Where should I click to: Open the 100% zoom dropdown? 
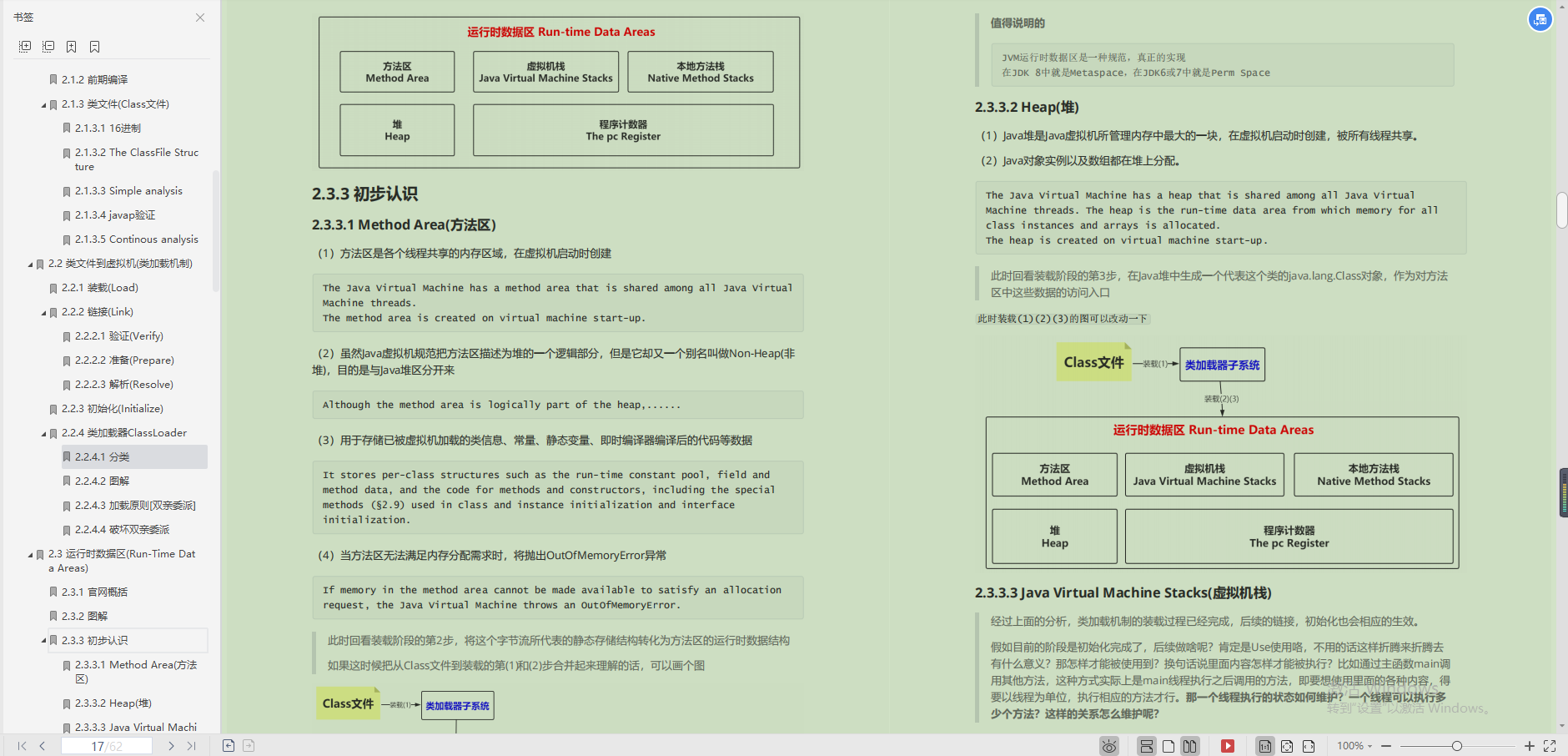pyautogui.click(x=1354, y=746)
